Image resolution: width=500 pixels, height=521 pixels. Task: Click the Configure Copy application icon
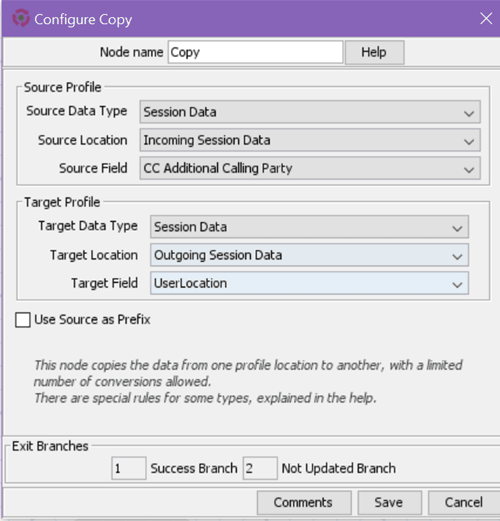point(21,18)
